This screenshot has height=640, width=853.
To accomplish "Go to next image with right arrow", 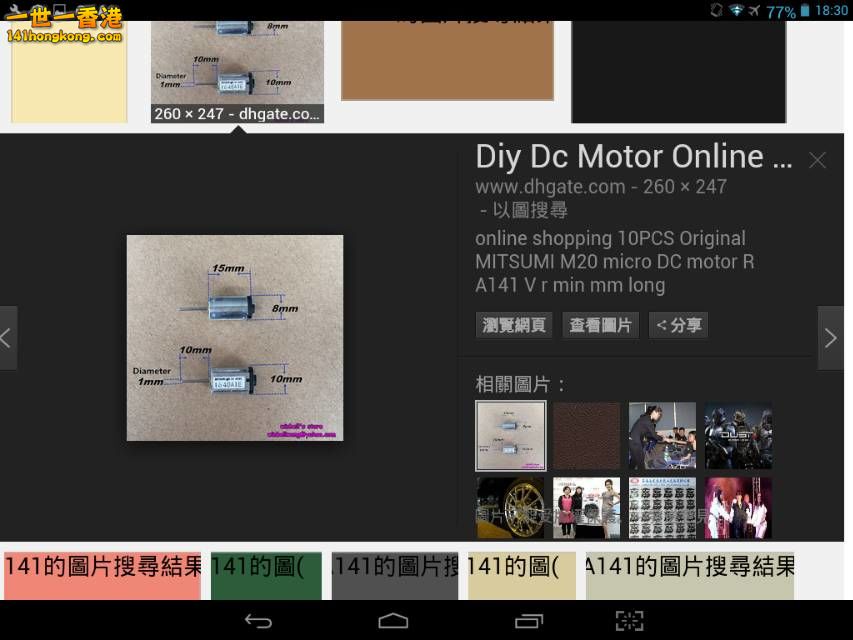I will pos(831,338).
